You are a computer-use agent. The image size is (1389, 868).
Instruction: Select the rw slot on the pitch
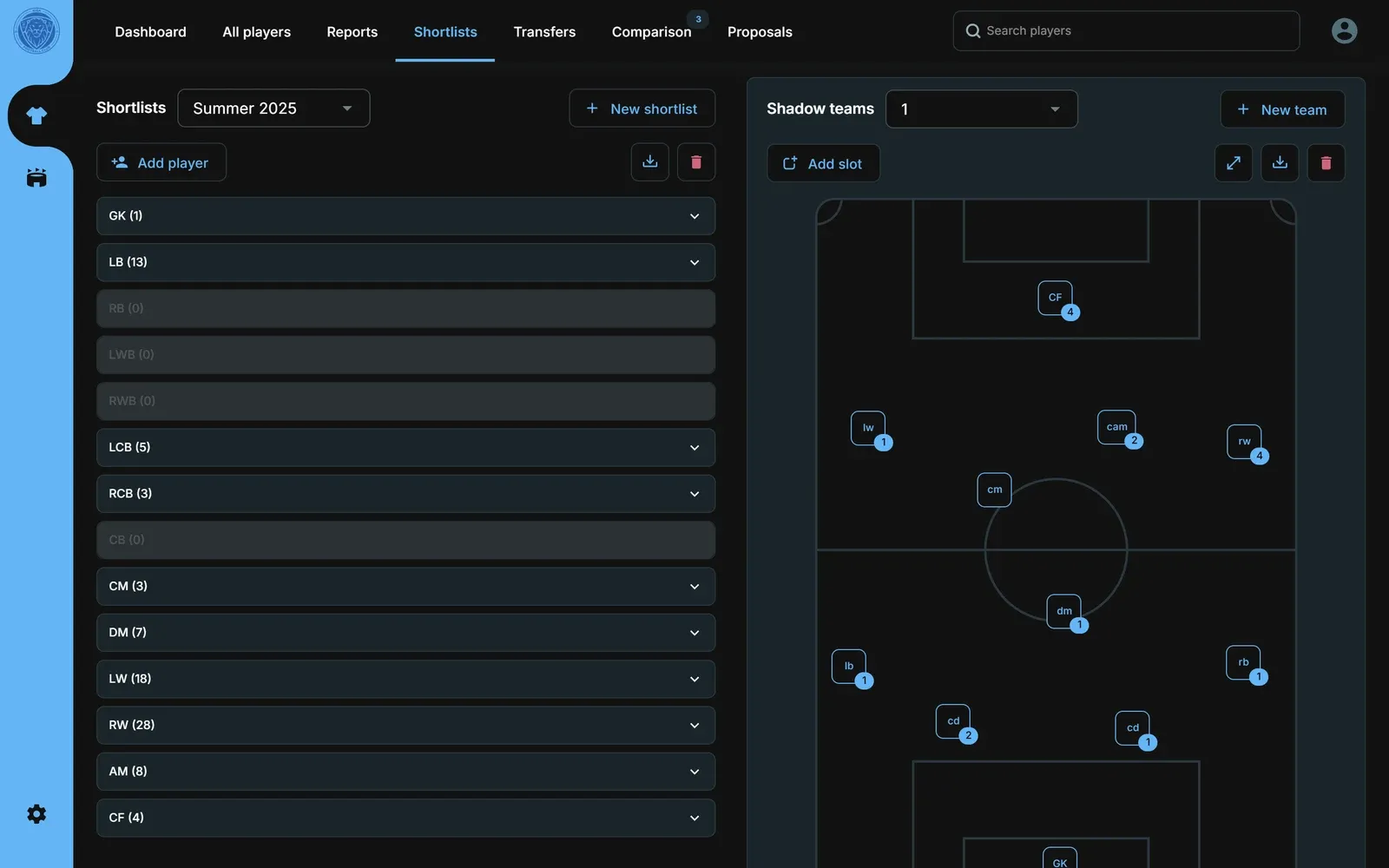[x=1244, y=442]
